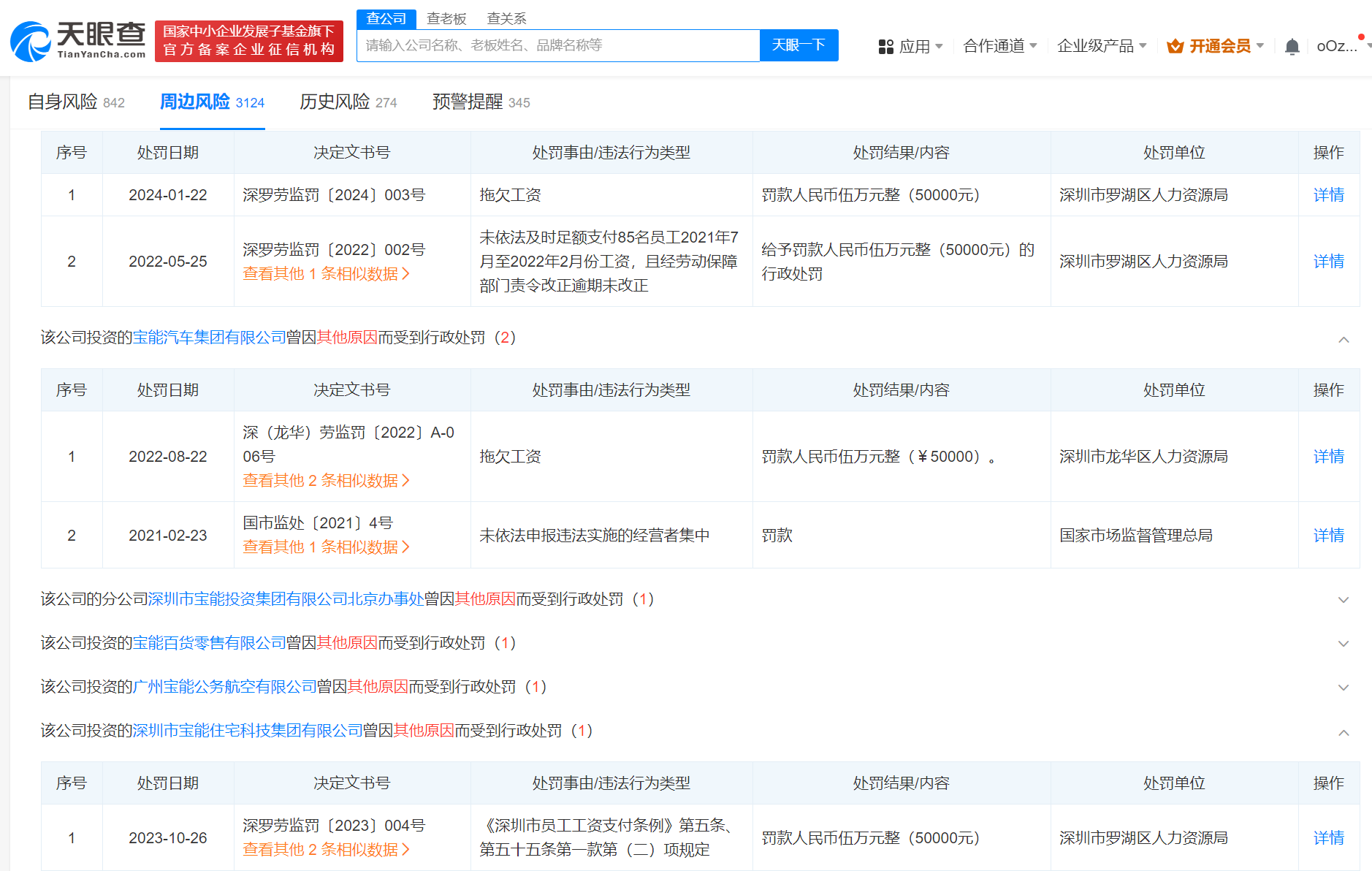This screenshot has height=871, width=1372.
Task: Click the 天眼一下 search button
Action: click(799, 45)
